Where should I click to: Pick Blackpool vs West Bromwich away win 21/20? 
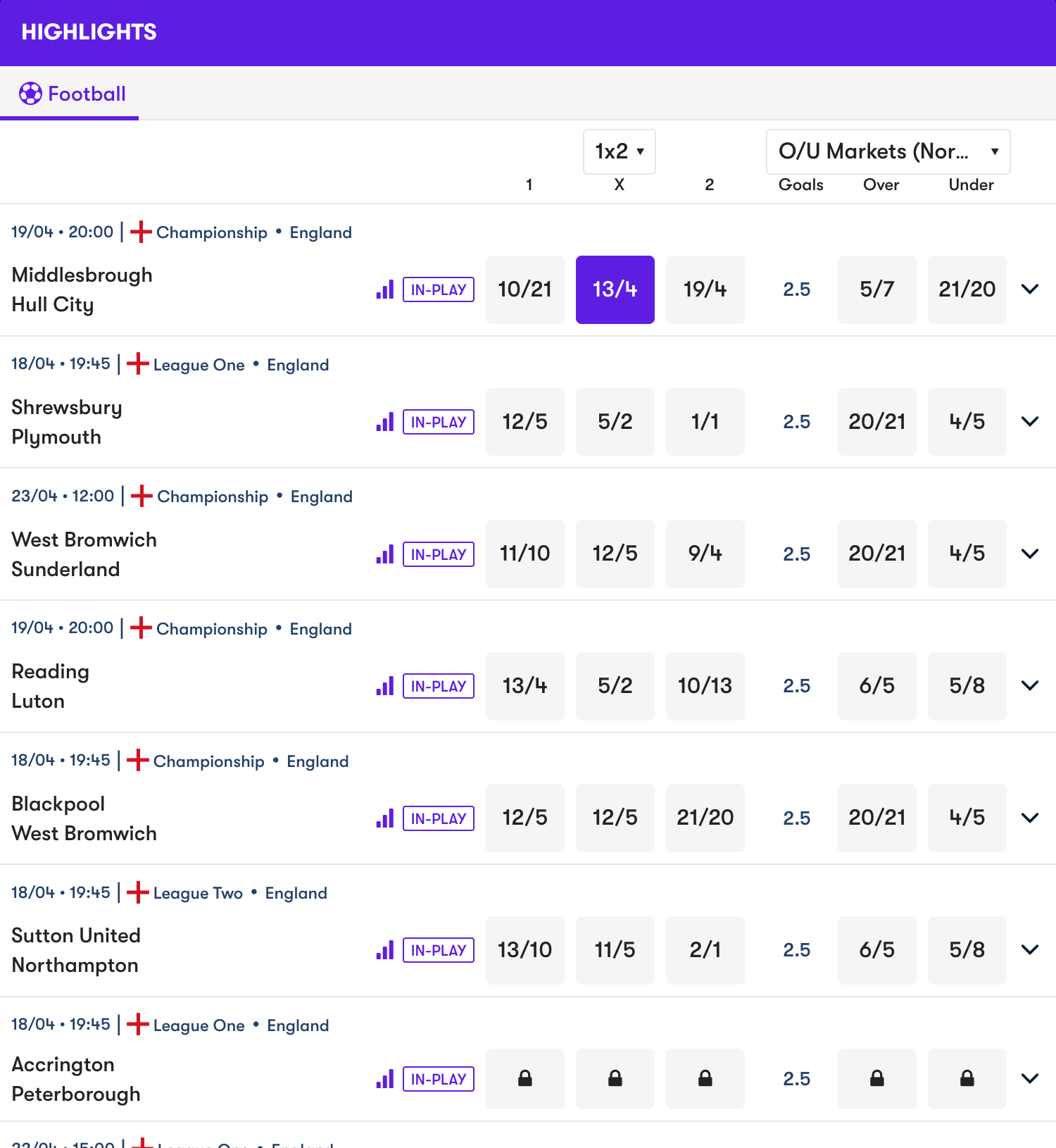[705, 818]
